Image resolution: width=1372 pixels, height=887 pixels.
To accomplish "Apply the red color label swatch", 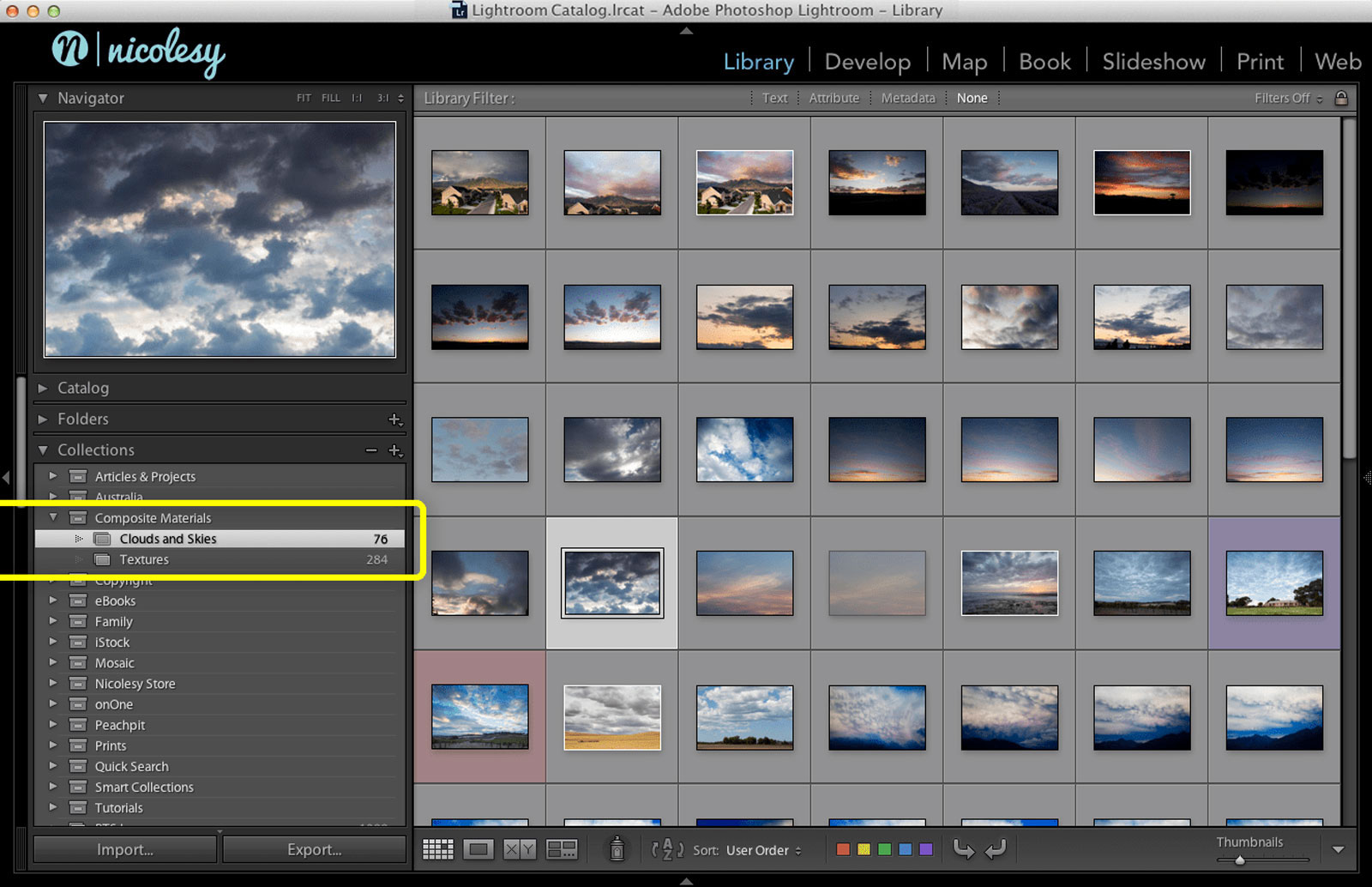I will coord(843,849).
